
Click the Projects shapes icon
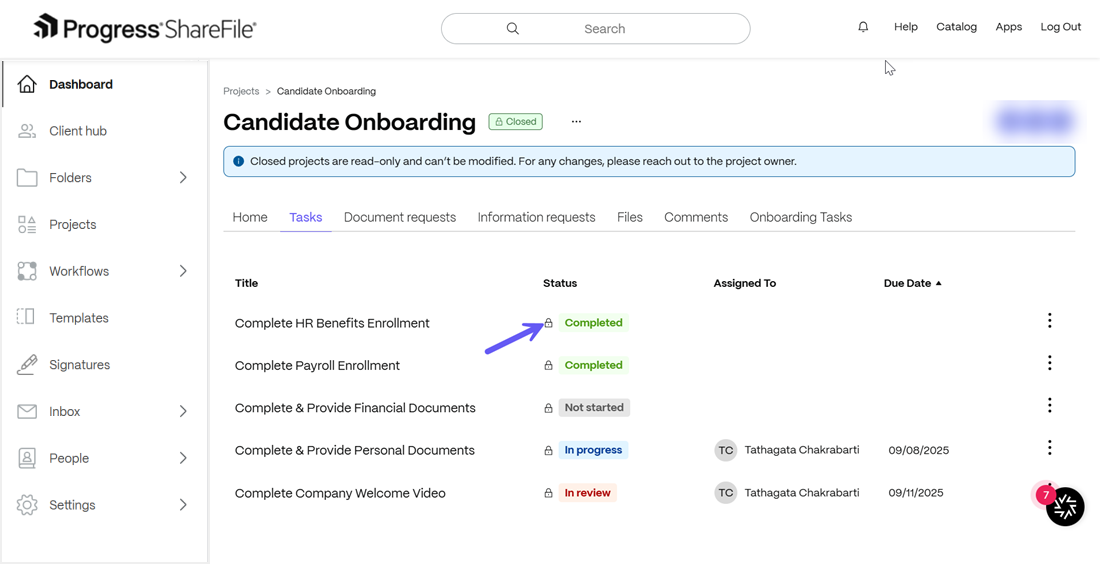coord(27,224)
